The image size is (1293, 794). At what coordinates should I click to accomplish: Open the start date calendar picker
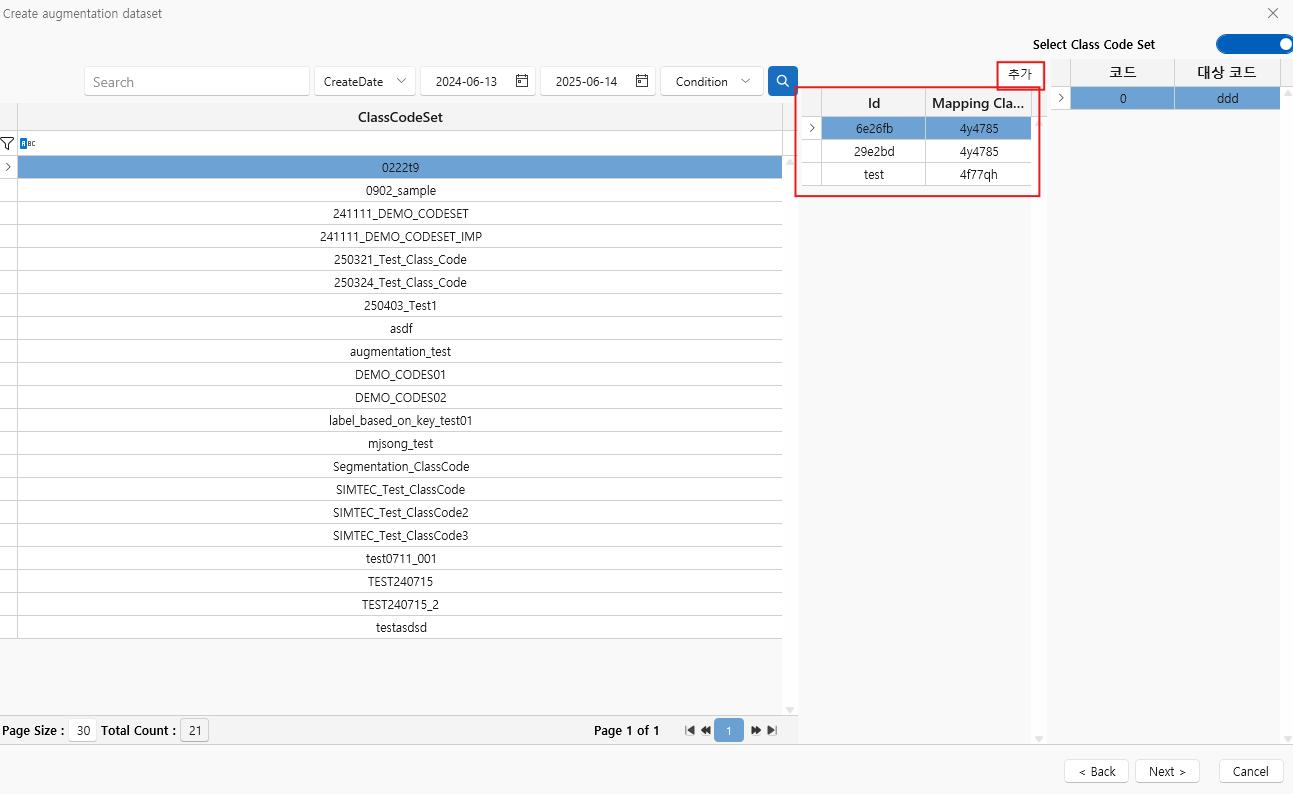coord(522,81)
